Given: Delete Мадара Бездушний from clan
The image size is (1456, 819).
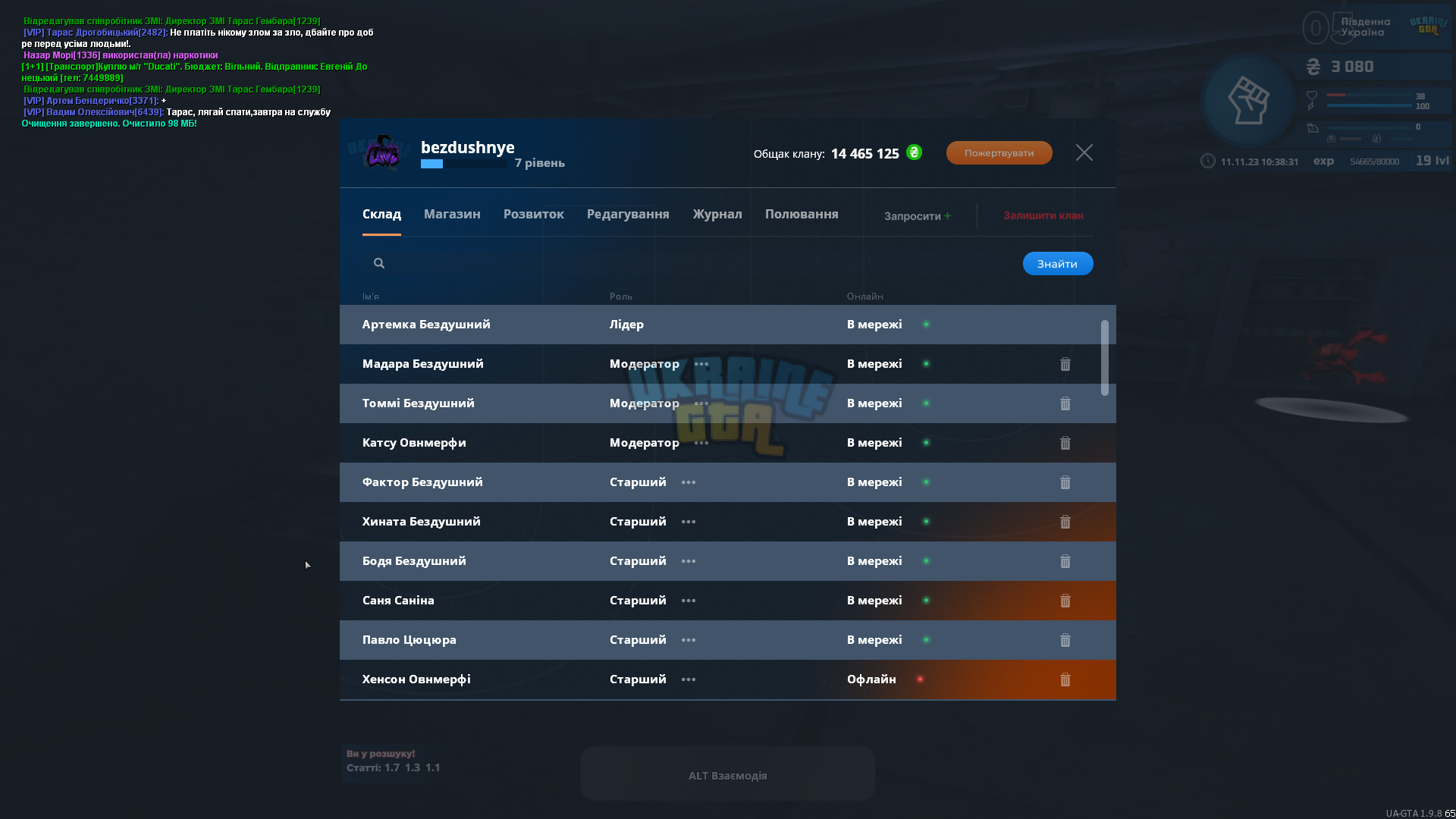Looking at the screenshot, I should point(1065,364).
